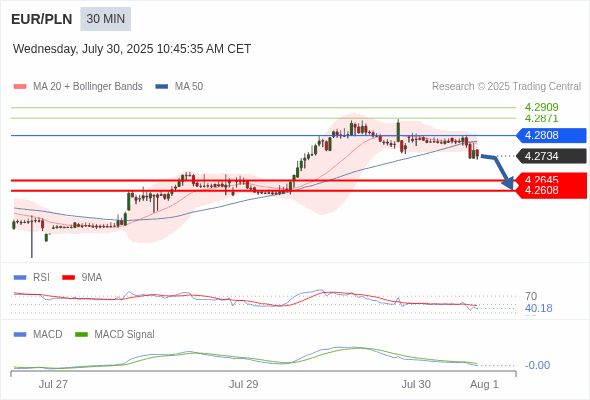Click the MACD Signal green legend swatch
The height and width of the screenshot is (400, 590).
click(81, 335)
